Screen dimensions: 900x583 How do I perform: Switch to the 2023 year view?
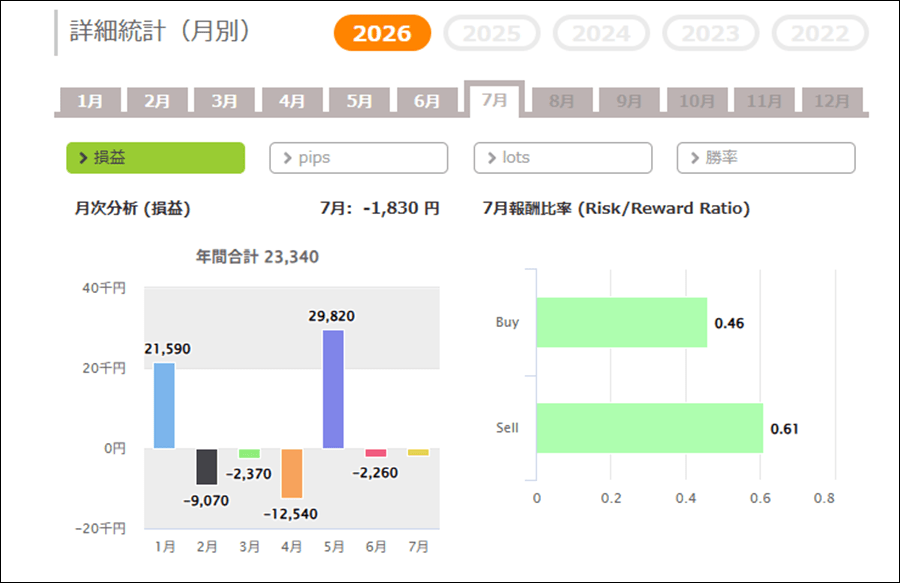(x=711, y=33)
